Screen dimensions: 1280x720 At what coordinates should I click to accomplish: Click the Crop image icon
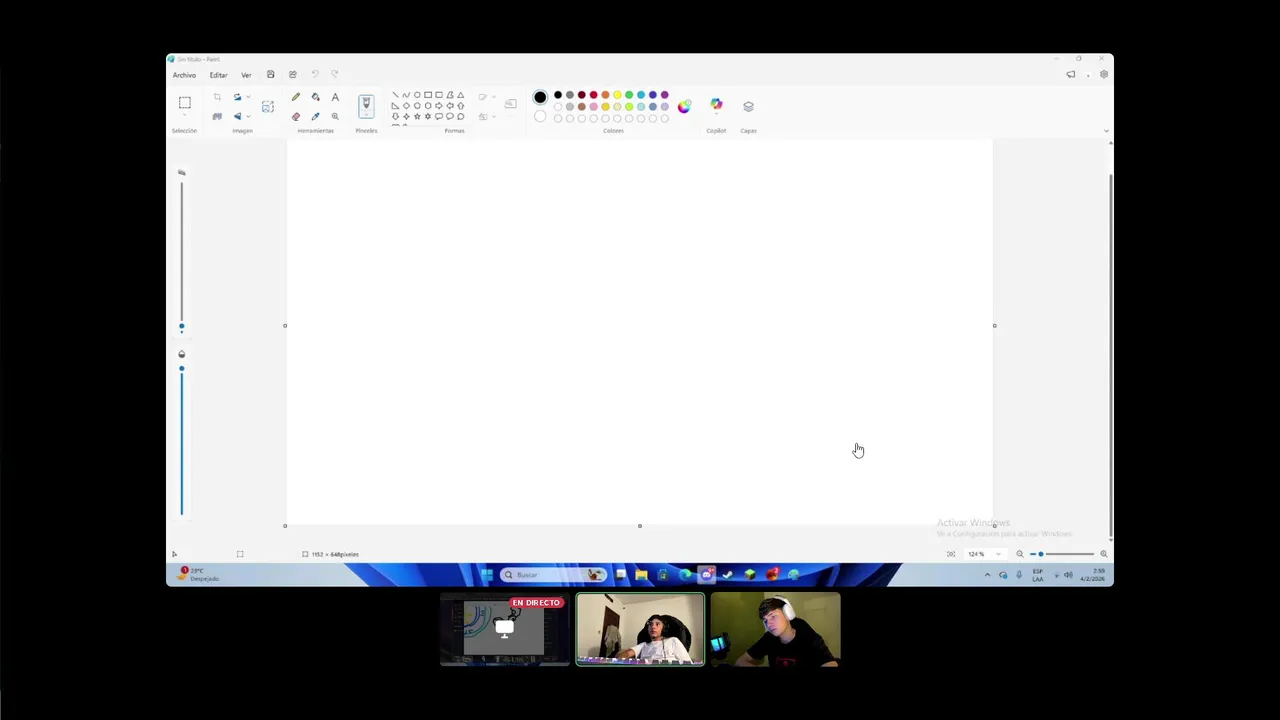tap(217, 97)
